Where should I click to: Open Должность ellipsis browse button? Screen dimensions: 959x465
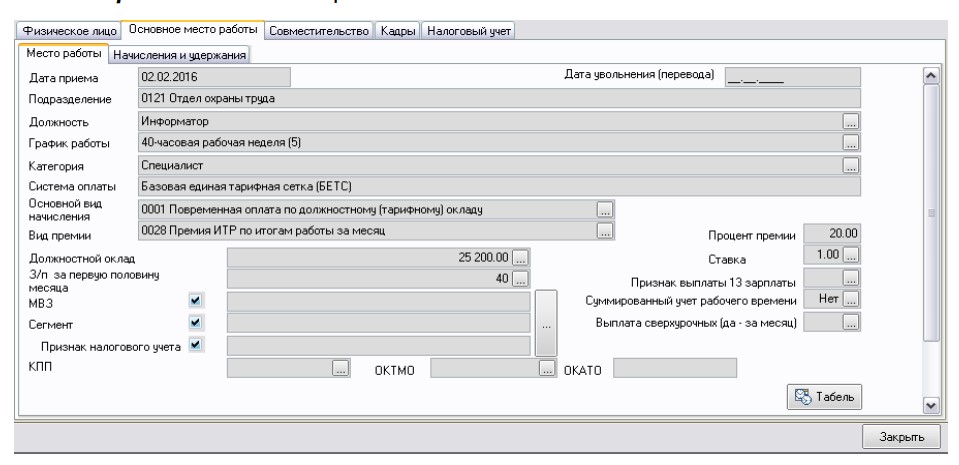851,121
